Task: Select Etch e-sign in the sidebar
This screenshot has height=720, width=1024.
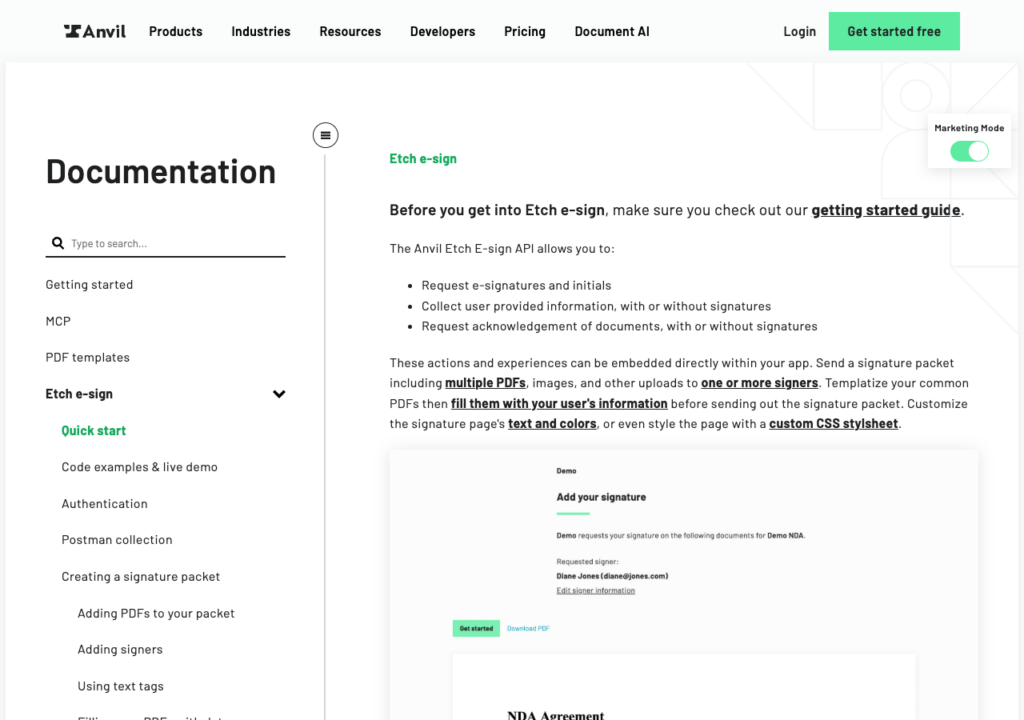Action: (x=79, y=394)
